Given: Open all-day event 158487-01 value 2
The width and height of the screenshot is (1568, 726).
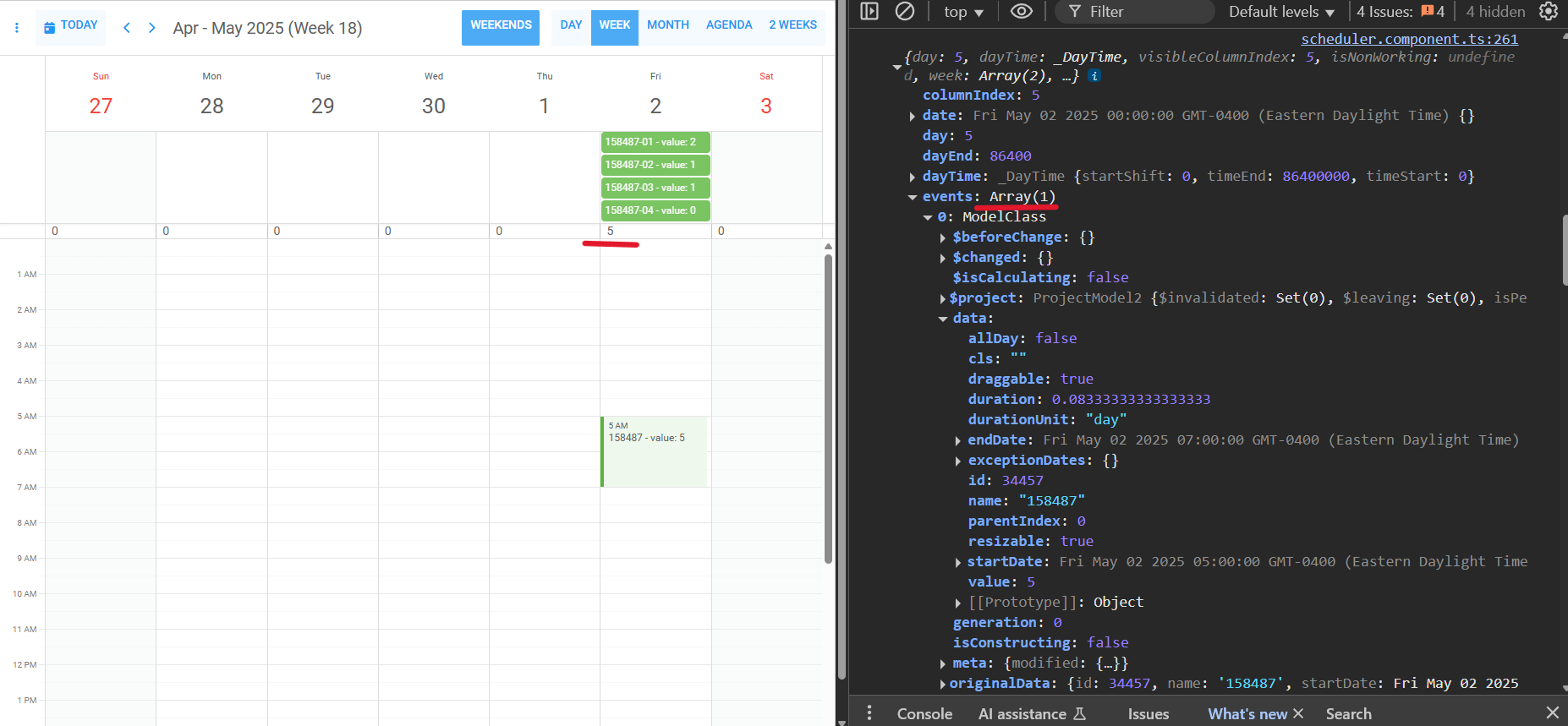Looking at the screenshot, I should (x=655, y=142).
